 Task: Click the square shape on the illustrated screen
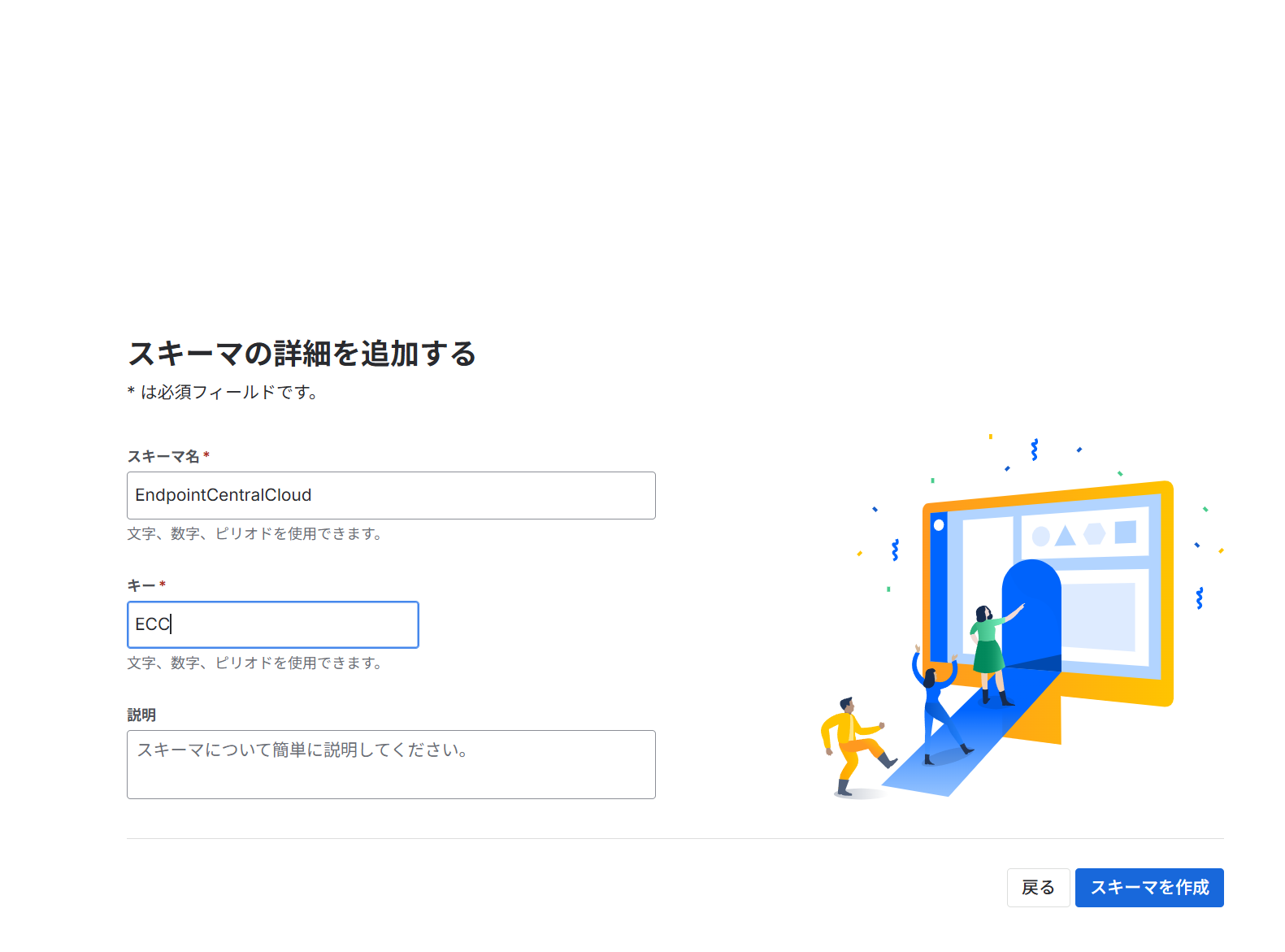coord(1126,532)
